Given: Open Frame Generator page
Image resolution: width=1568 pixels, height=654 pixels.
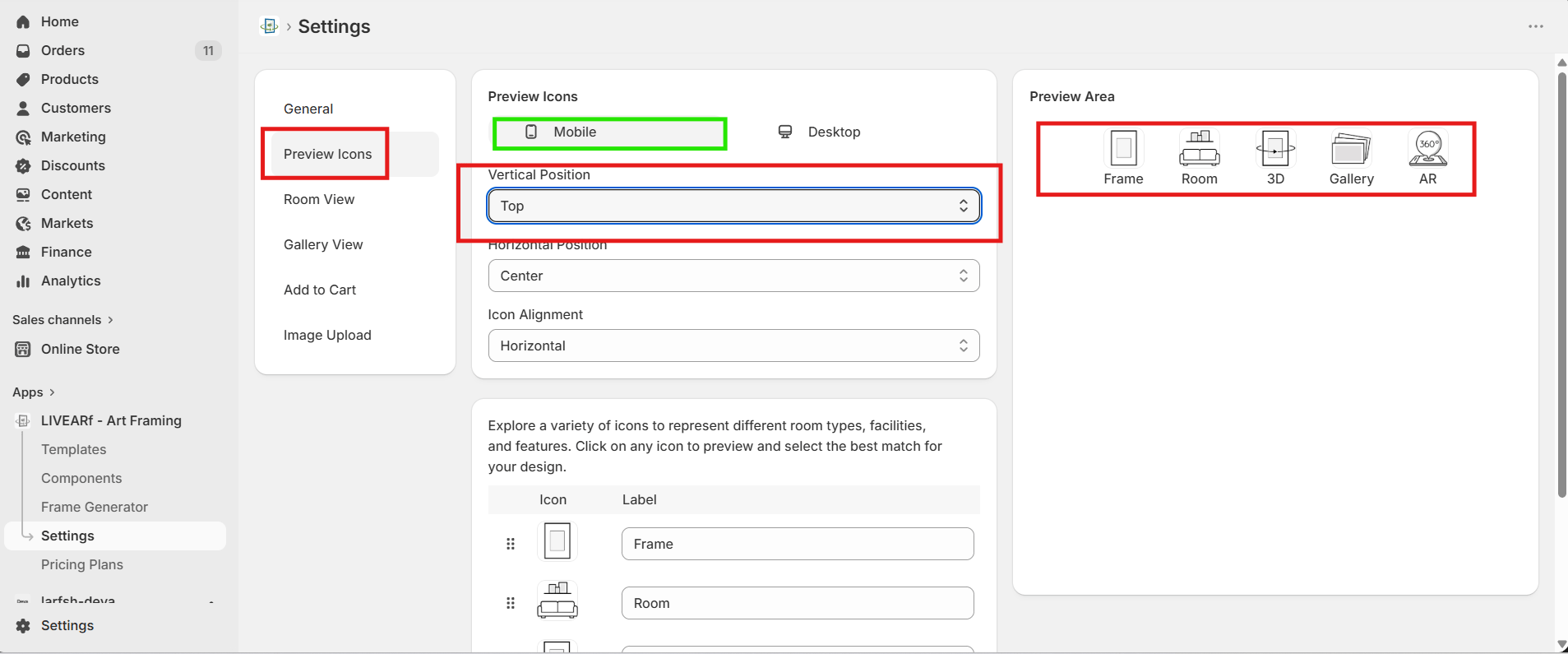Looking at the screenshot, I should (x=95, y=507).
